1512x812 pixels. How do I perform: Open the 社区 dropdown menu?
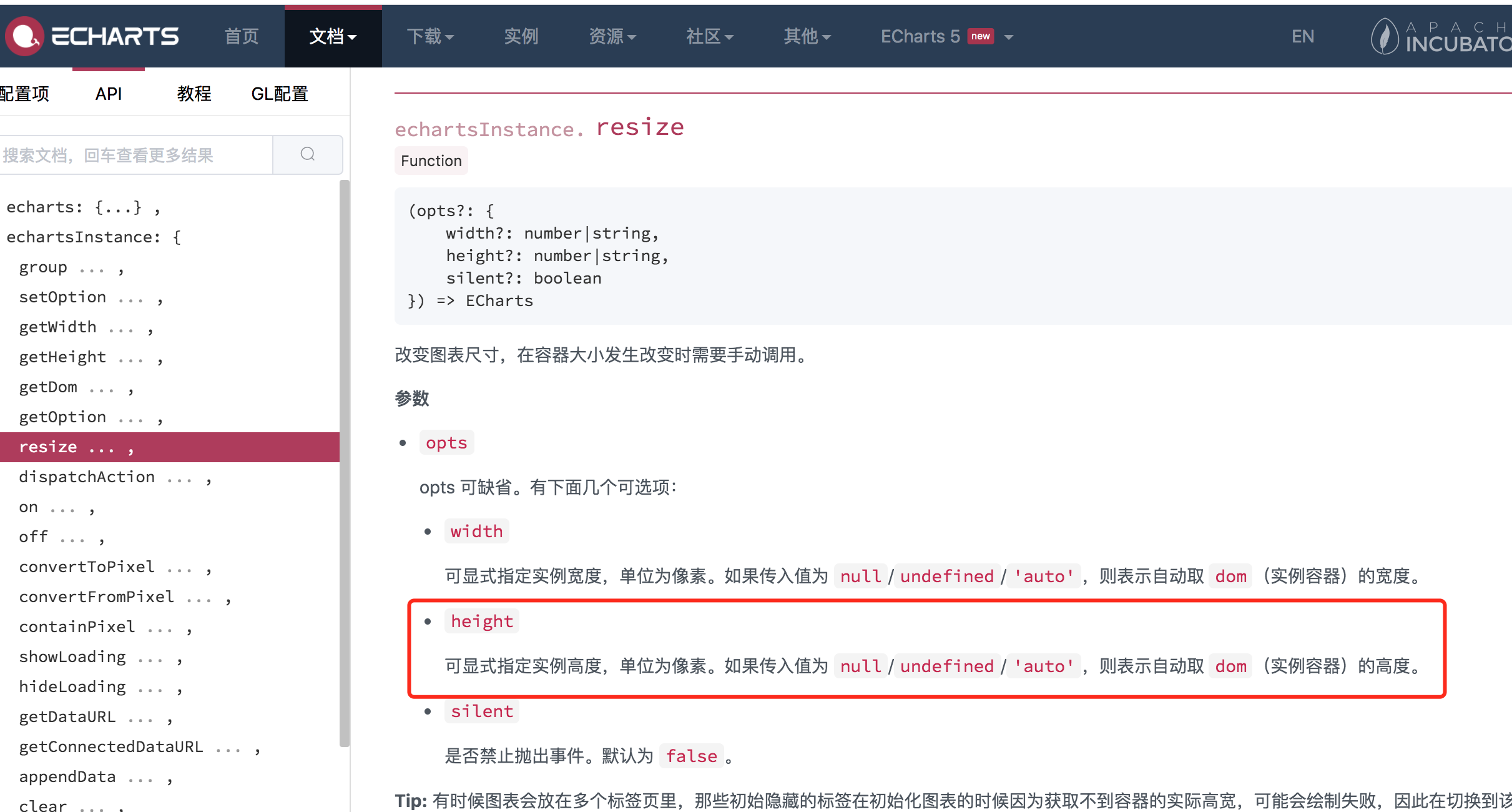710,36
